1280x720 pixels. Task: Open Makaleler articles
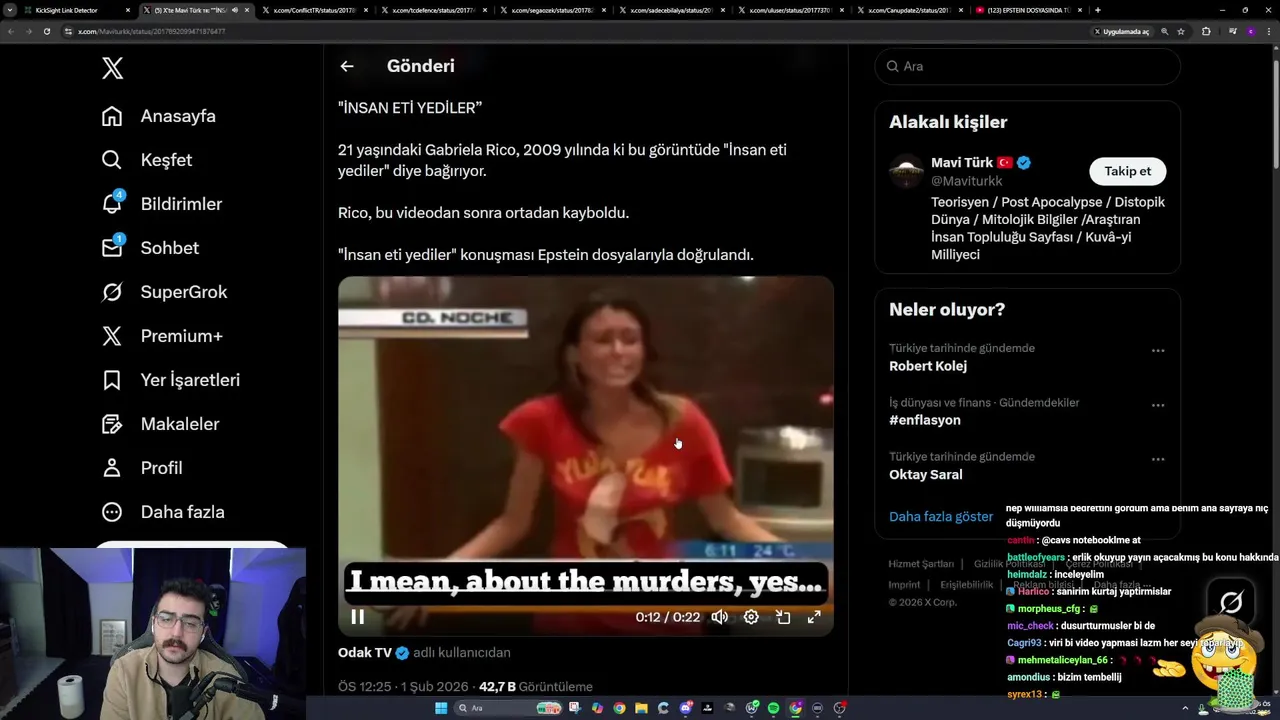coord(160,424)
